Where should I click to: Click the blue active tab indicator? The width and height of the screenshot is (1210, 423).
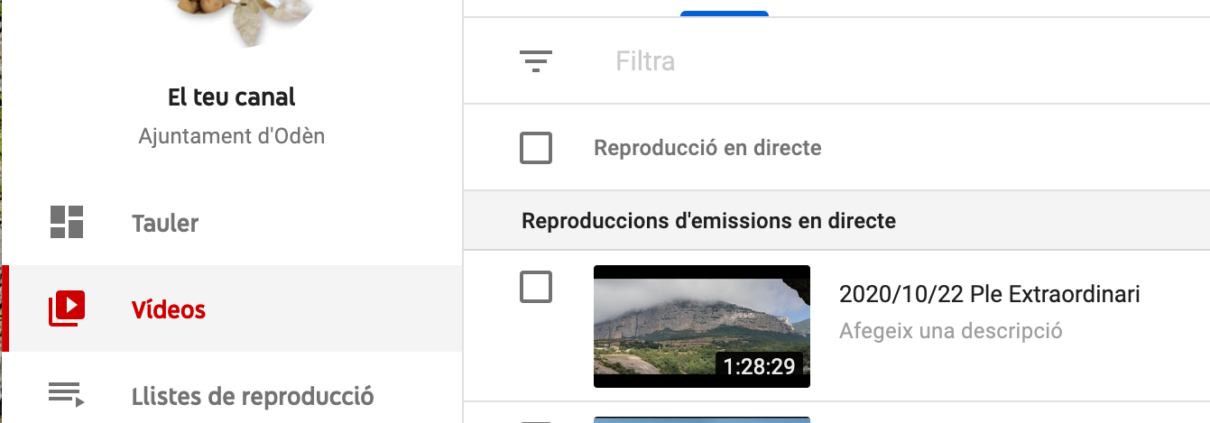coord(724,13)
